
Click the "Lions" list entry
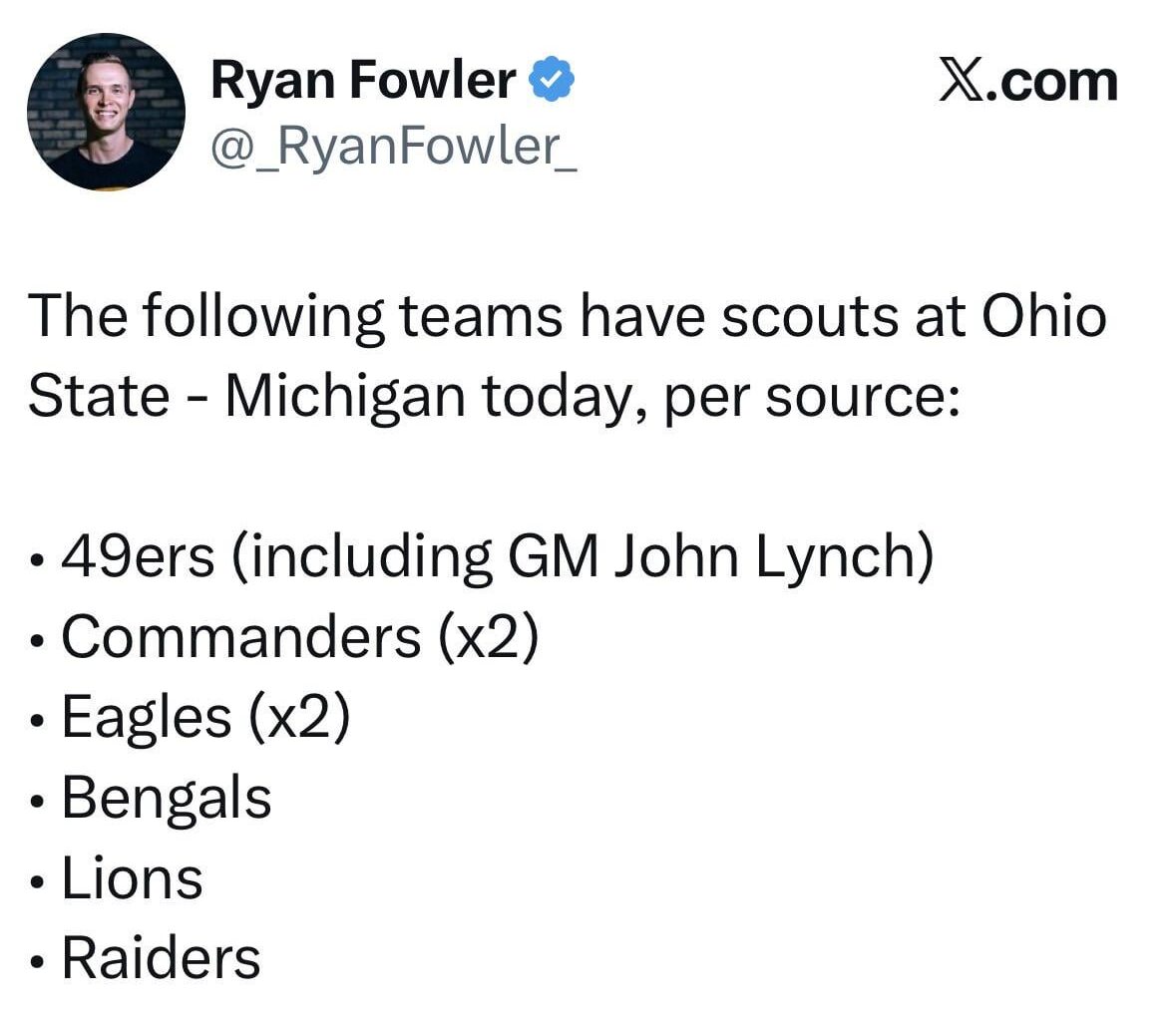(132, 879)
